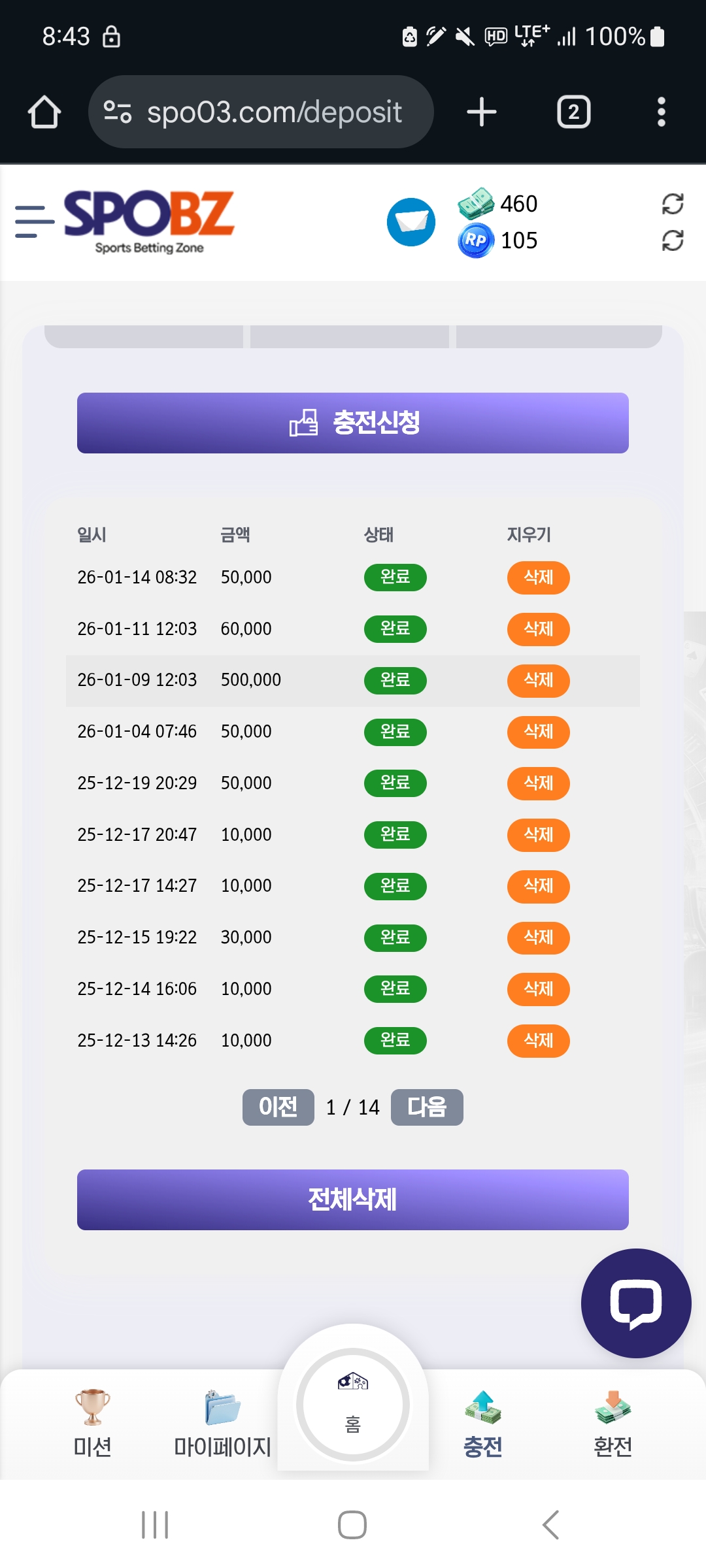Open the live chat bubble
Viewport: 706px width, 1568px height.
pos(635,1303)
